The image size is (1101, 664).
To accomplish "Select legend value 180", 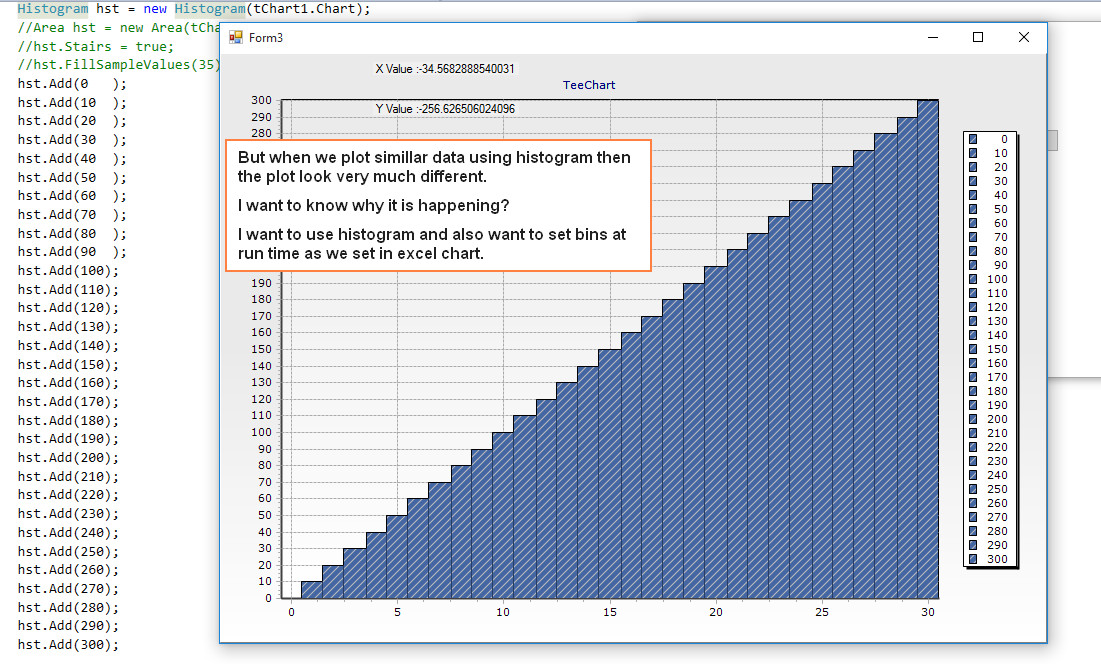I will coord(997,391).
